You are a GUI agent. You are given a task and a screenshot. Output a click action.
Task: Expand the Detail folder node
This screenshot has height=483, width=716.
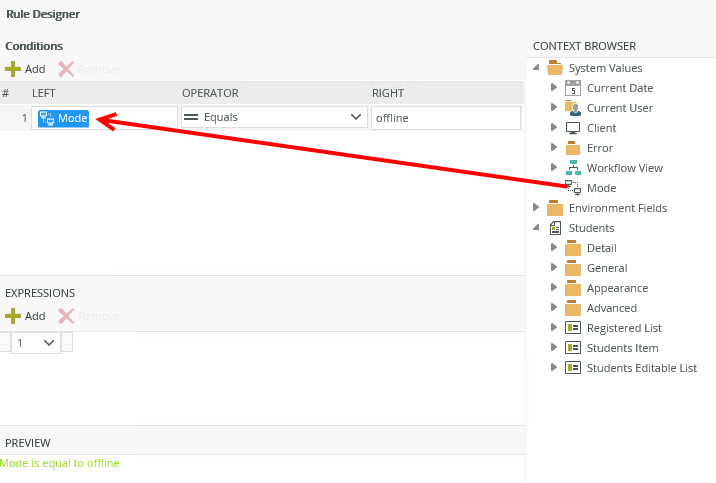tap(553, 247)
